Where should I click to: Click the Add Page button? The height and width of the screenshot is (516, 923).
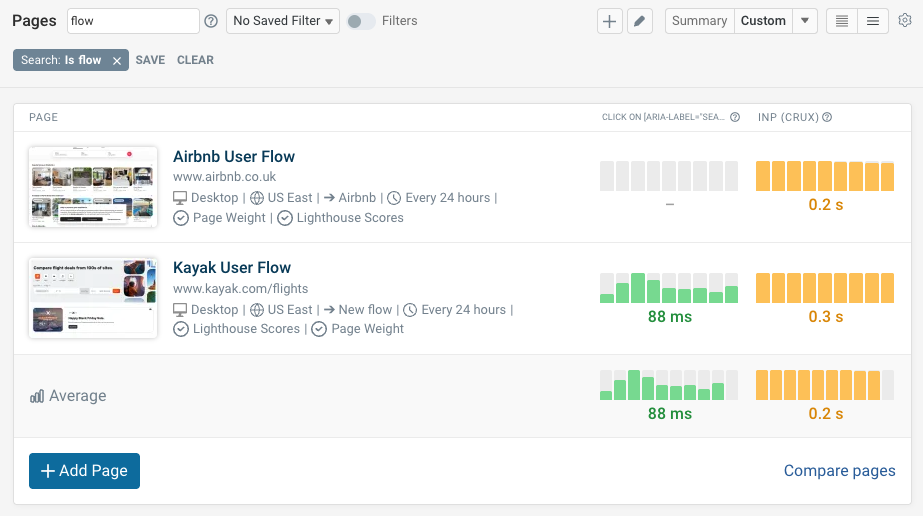coord(84,471)
